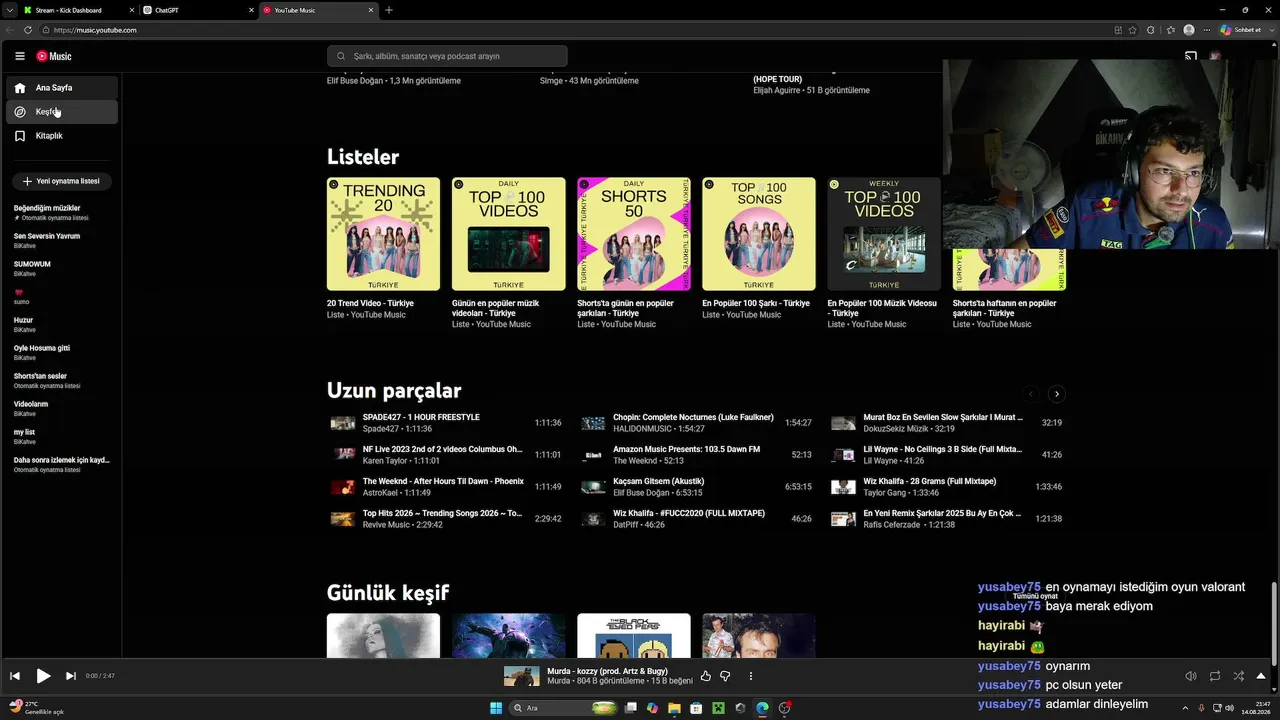Create a new playlist with Yeni oynatma listesi

click(61, 181)
